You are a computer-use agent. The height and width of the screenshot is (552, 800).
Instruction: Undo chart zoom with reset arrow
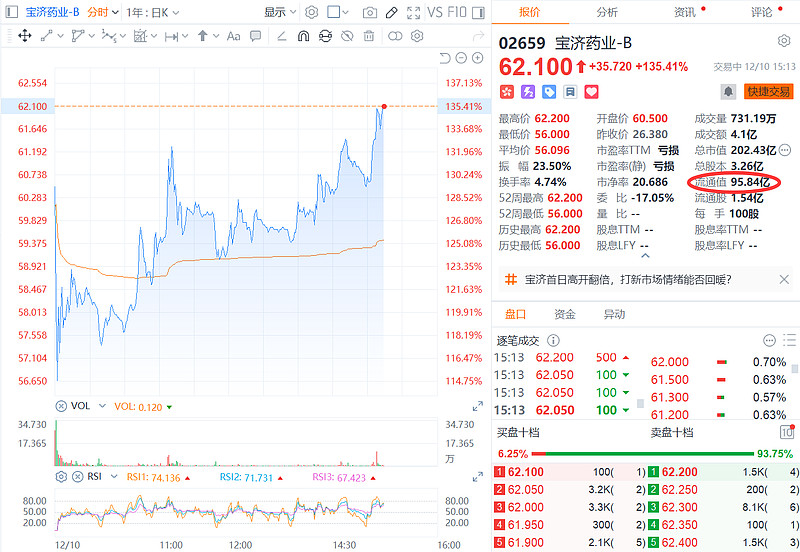click(x=445, y=58)
